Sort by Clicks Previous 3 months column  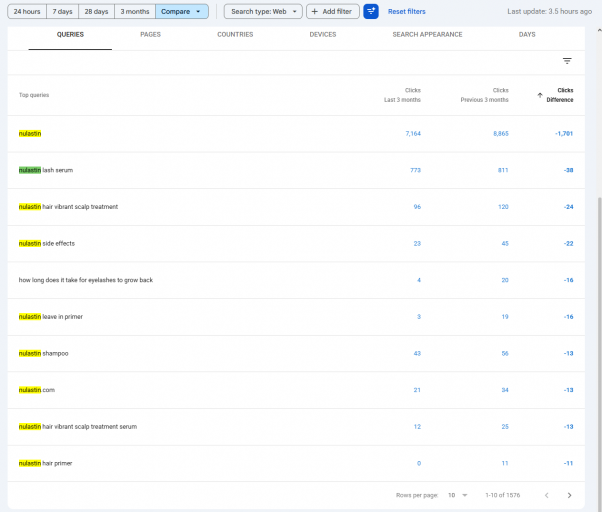tap(485, 95)
